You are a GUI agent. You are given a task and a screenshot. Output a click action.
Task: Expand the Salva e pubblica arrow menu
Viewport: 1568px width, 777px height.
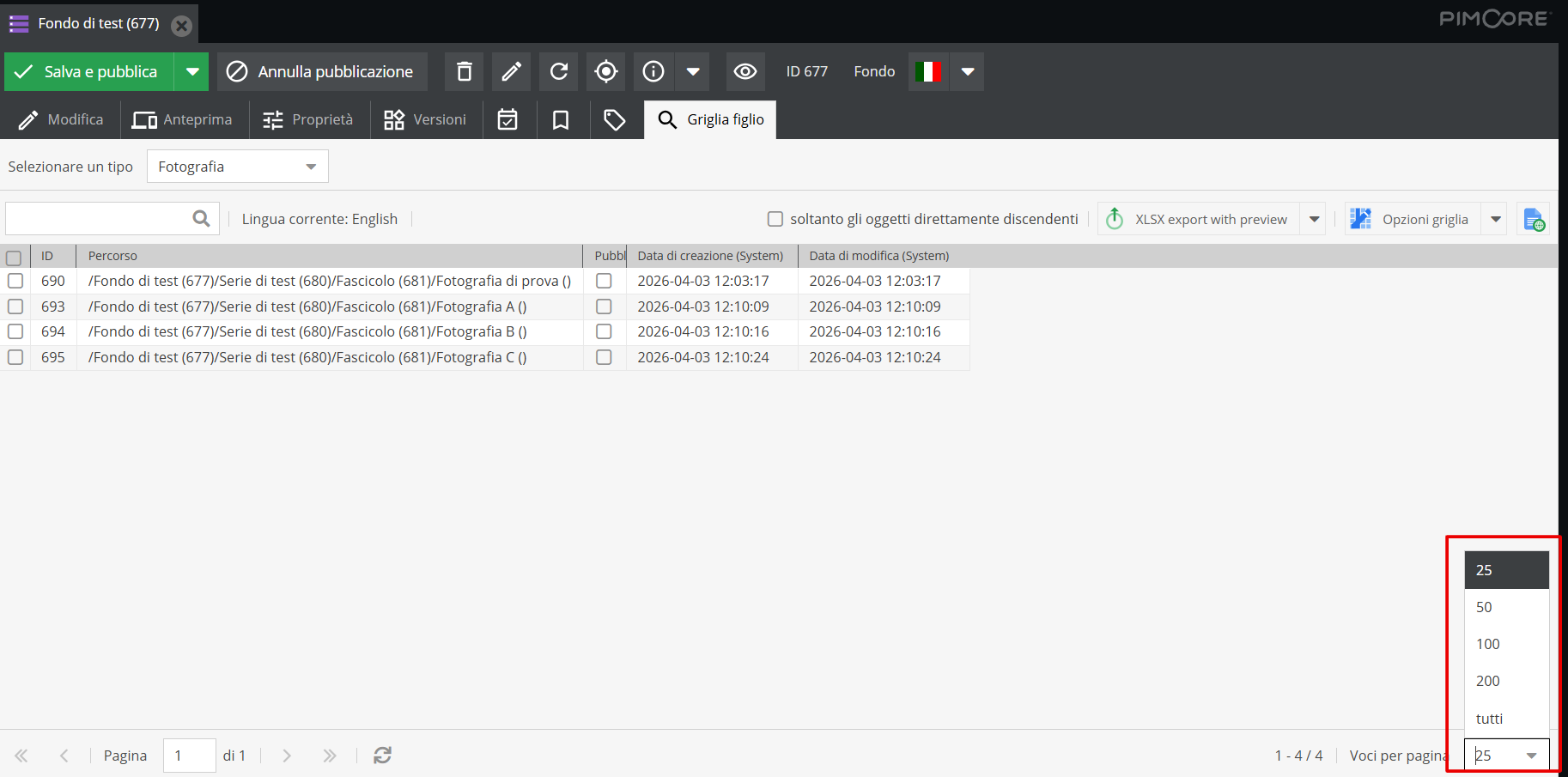pos(192,71)
